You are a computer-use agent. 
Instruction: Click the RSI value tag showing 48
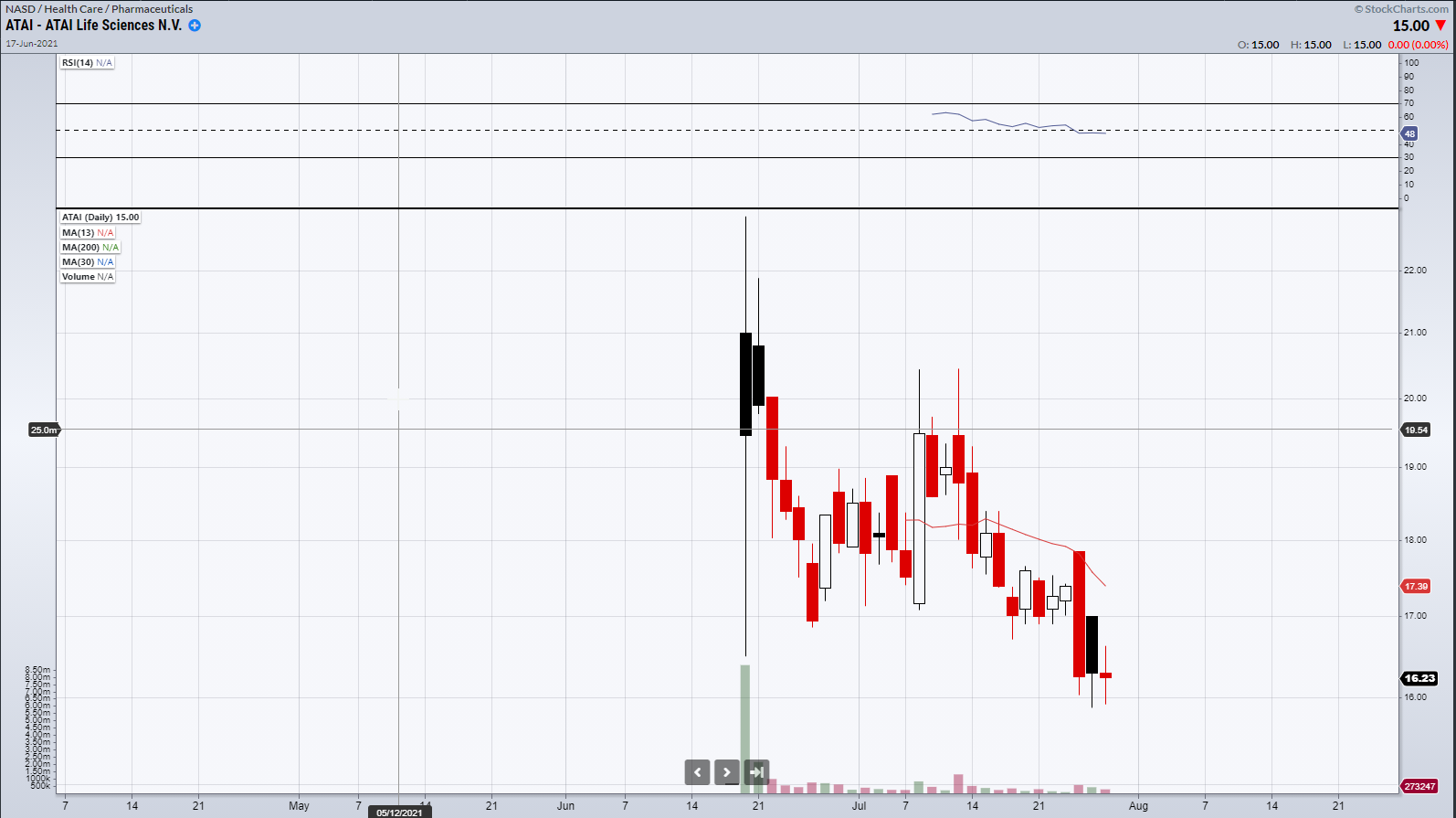(x=1409, y=133)
